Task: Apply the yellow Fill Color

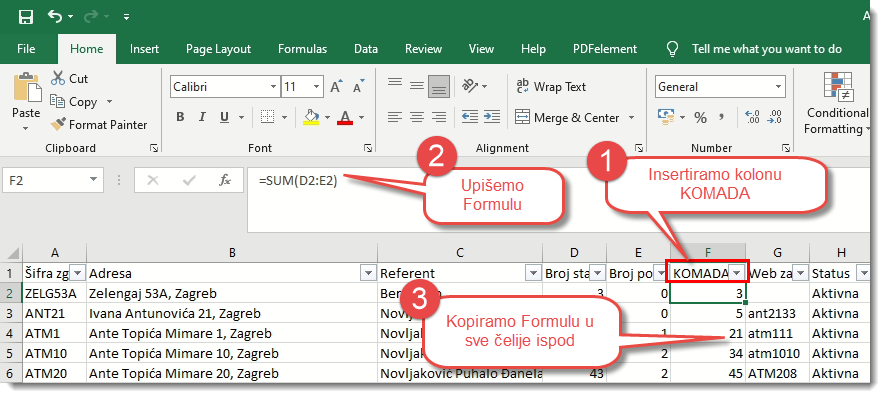Action: (x=311, y=117)
